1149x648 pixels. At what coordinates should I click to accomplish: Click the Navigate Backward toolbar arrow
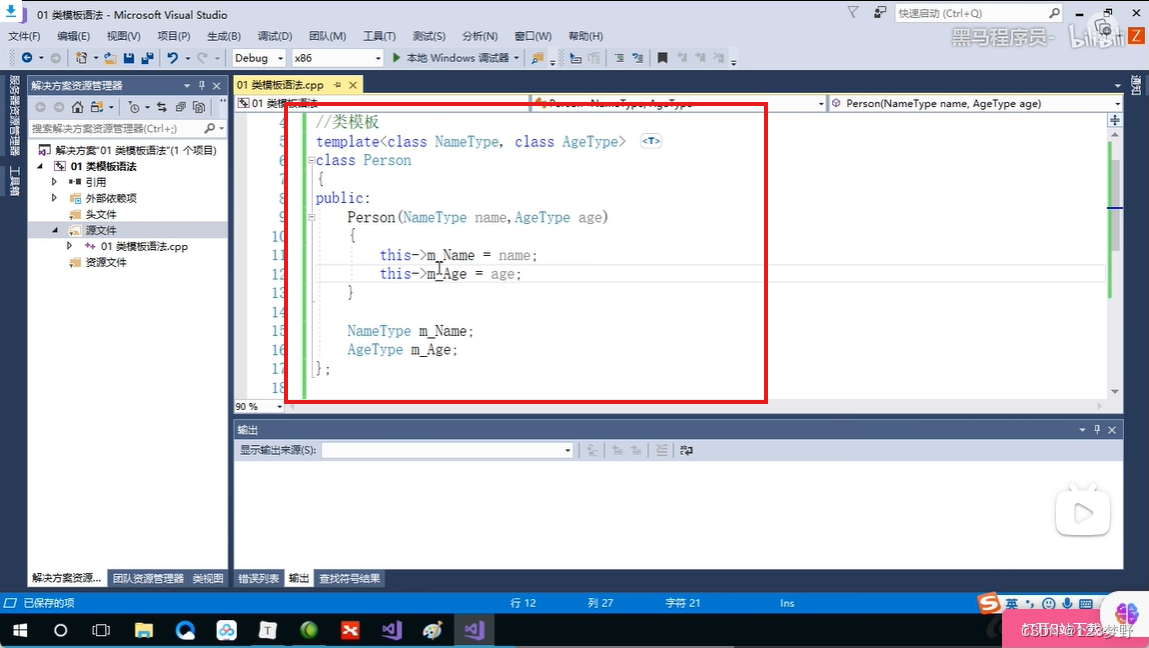tap(27, 58)
